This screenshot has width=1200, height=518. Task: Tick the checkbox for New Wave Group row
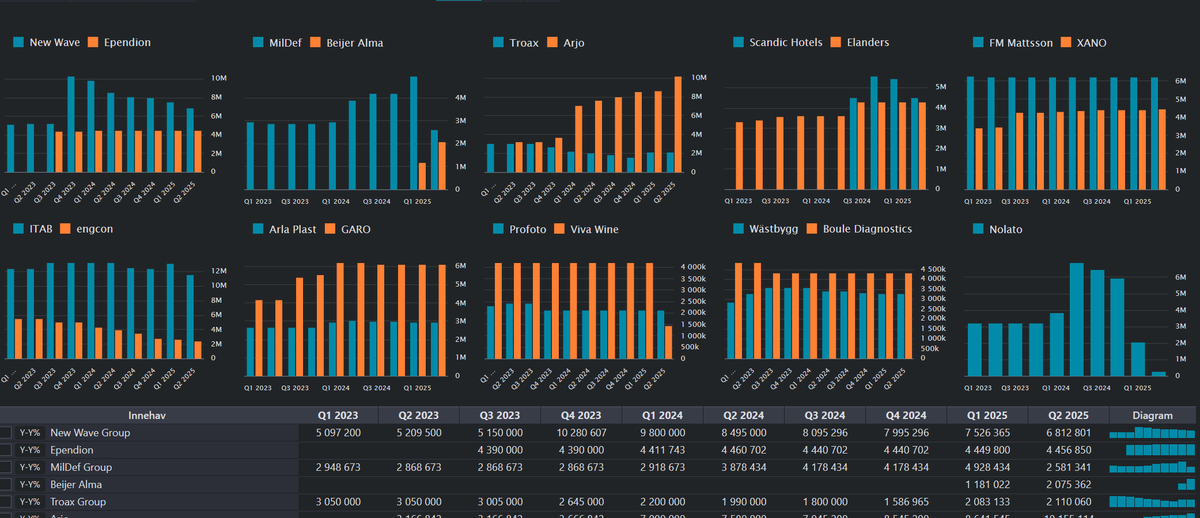6,432
